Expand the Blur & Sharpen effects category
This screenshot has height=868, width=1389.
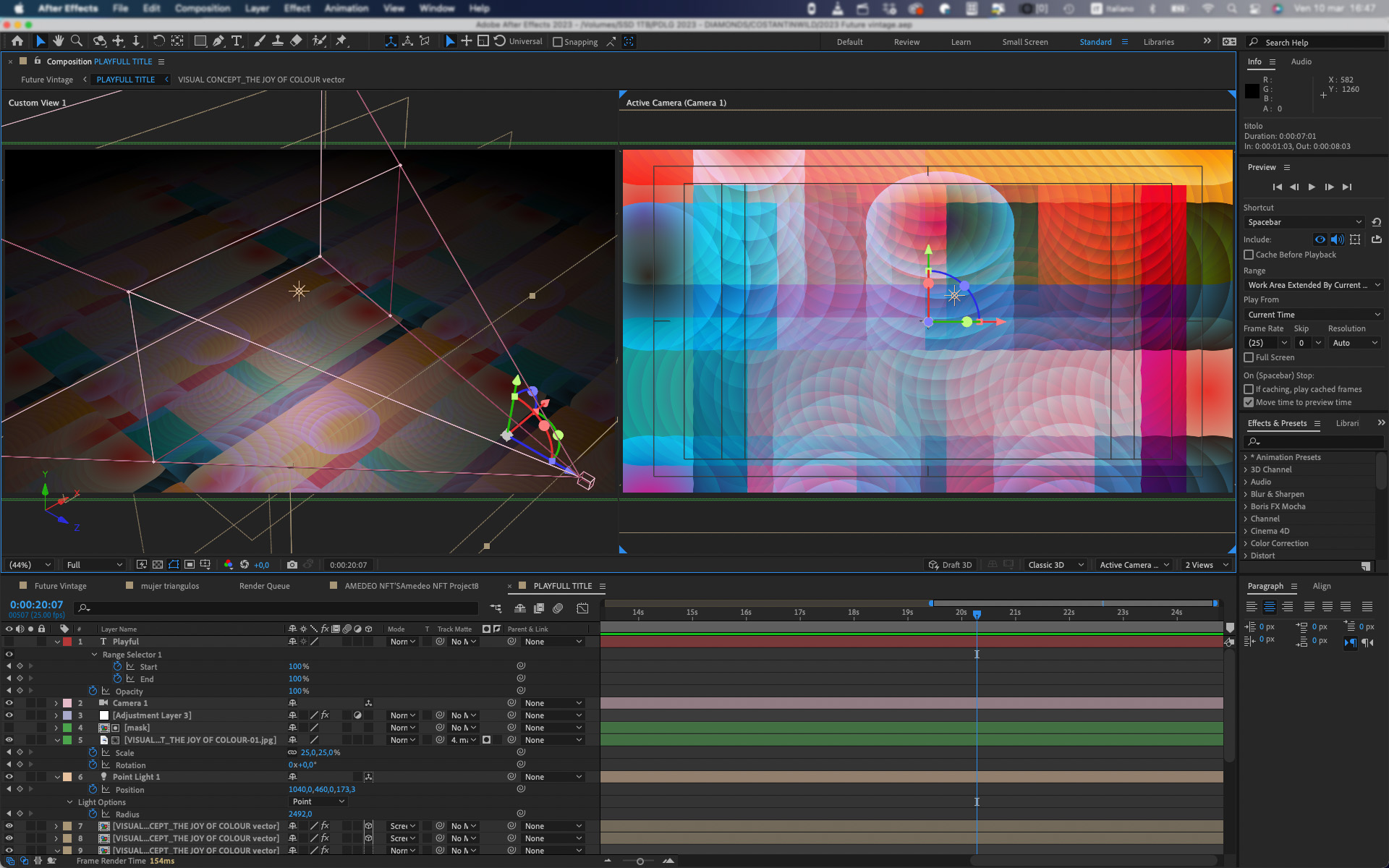pos(1246,494)
